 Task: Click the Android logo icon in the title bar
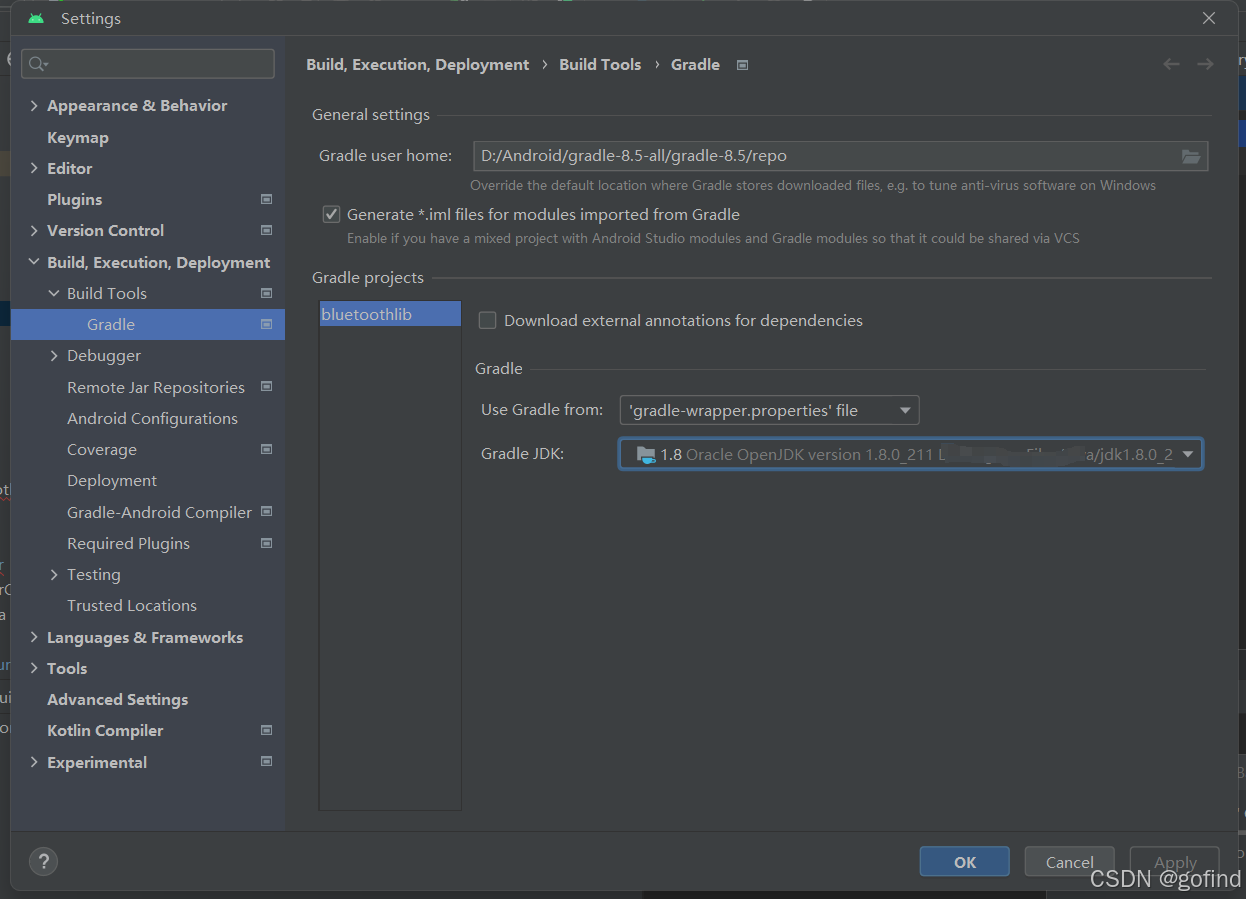(x=36, y=19)
